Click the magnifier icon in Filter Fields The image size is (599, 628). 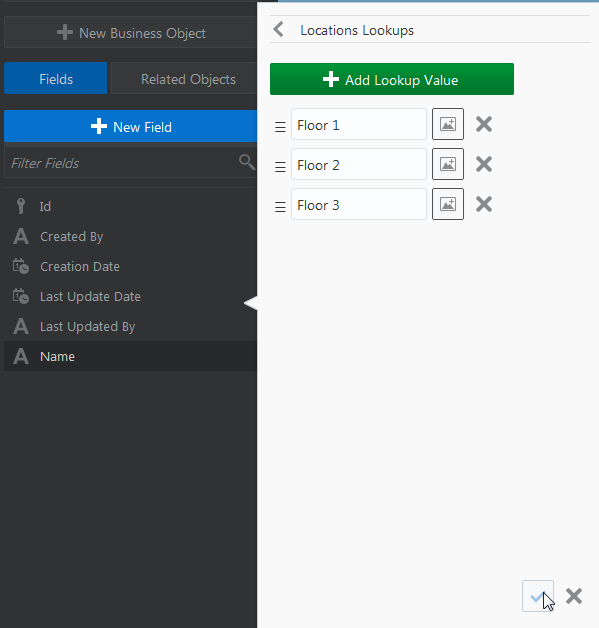coord(246,162)
